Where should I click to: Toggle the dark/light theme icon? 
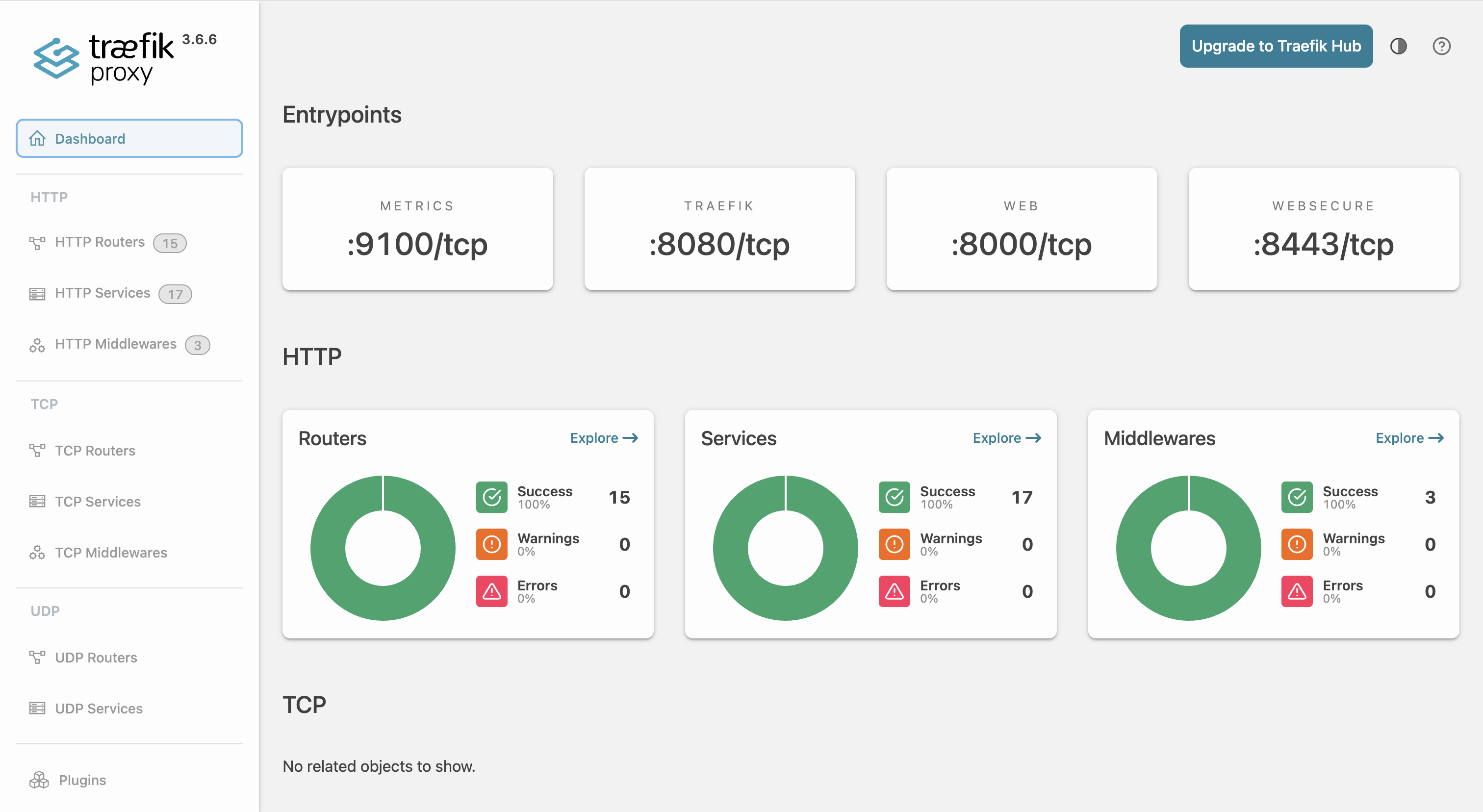point(1398,46)
